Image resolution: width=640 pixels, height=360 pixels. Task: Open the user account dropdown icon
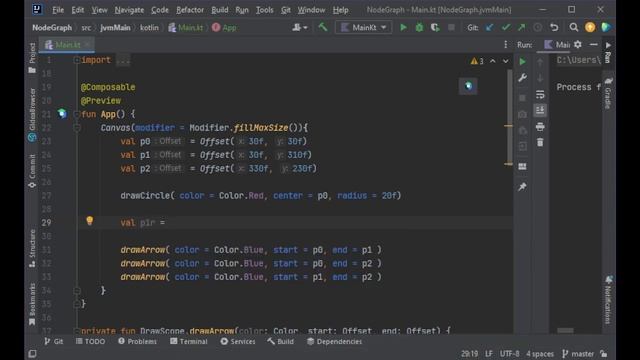tap(300, 27)
